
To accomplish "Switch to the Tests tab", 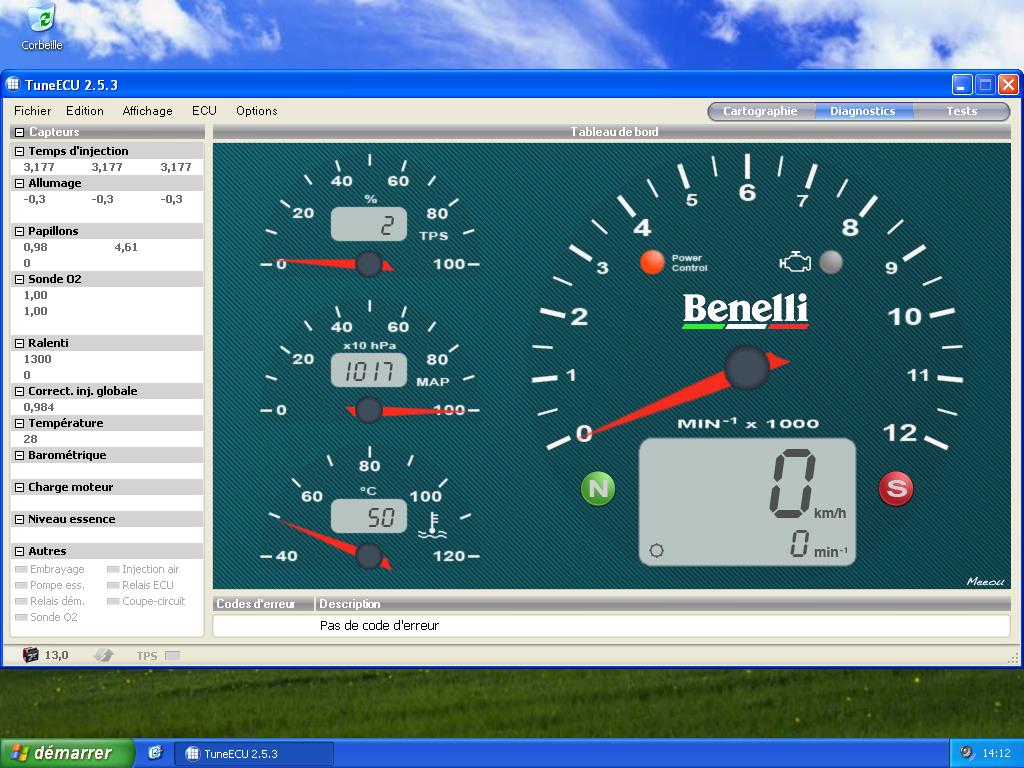I will click(961, 111).
